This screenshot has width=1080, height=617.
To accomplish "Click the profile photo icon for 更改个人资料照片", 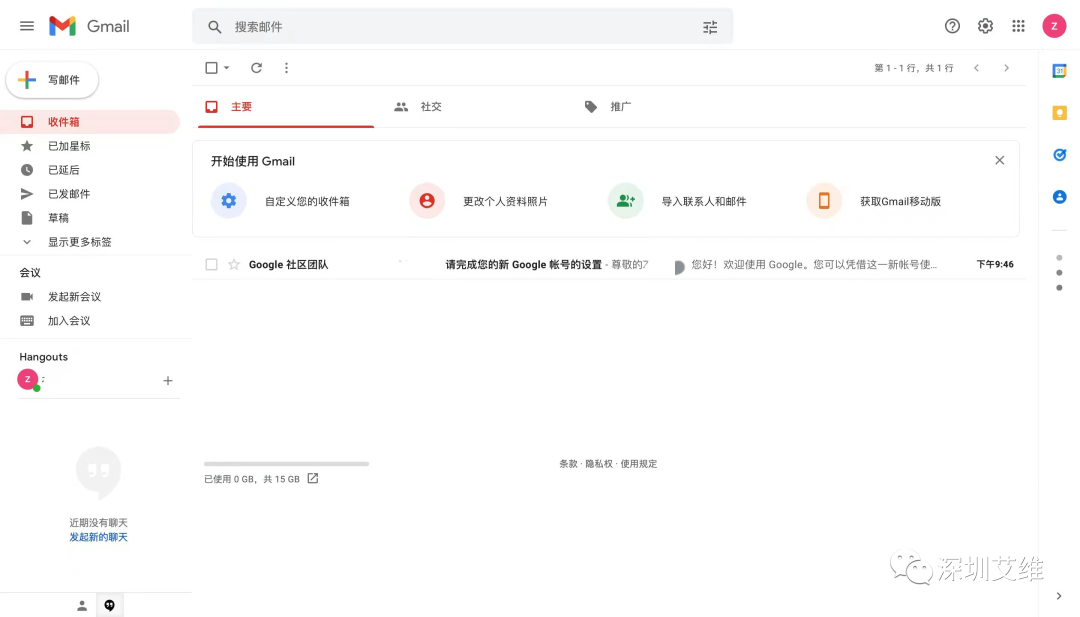I will 427,200.
